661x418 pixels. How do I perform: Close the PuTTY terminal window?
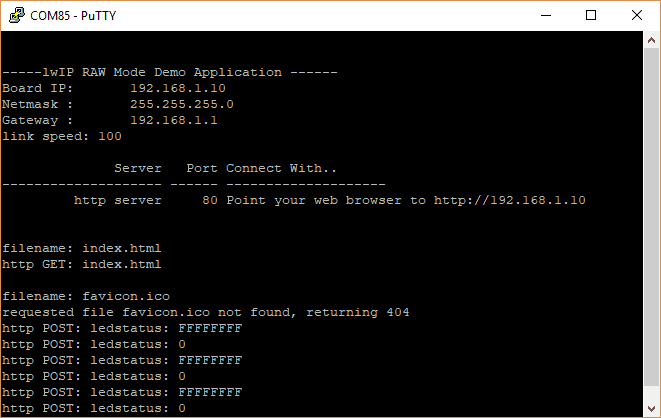click(637, 15)
